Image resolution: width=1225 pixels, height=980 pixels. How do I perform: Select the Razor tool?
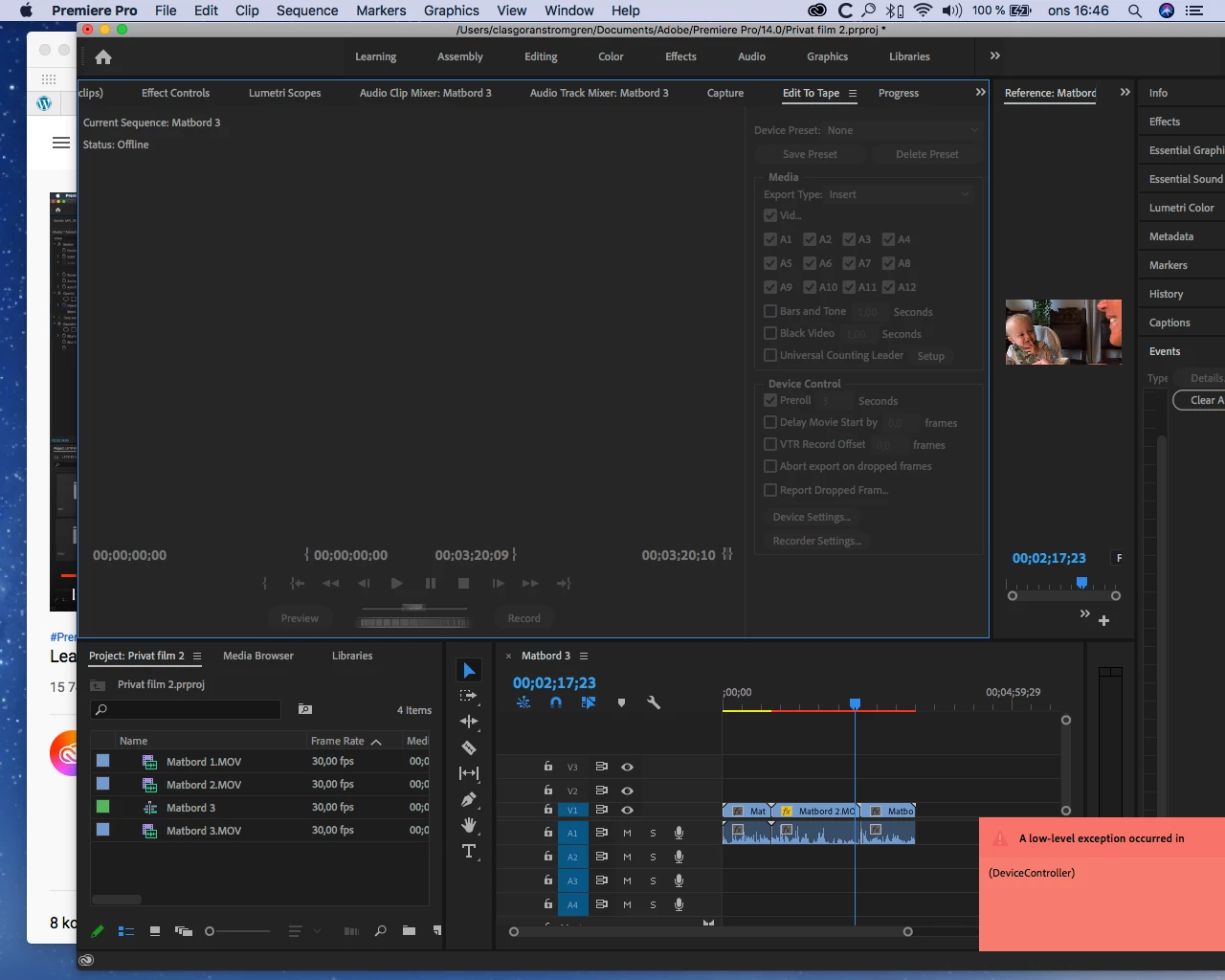tap(468, 747)
